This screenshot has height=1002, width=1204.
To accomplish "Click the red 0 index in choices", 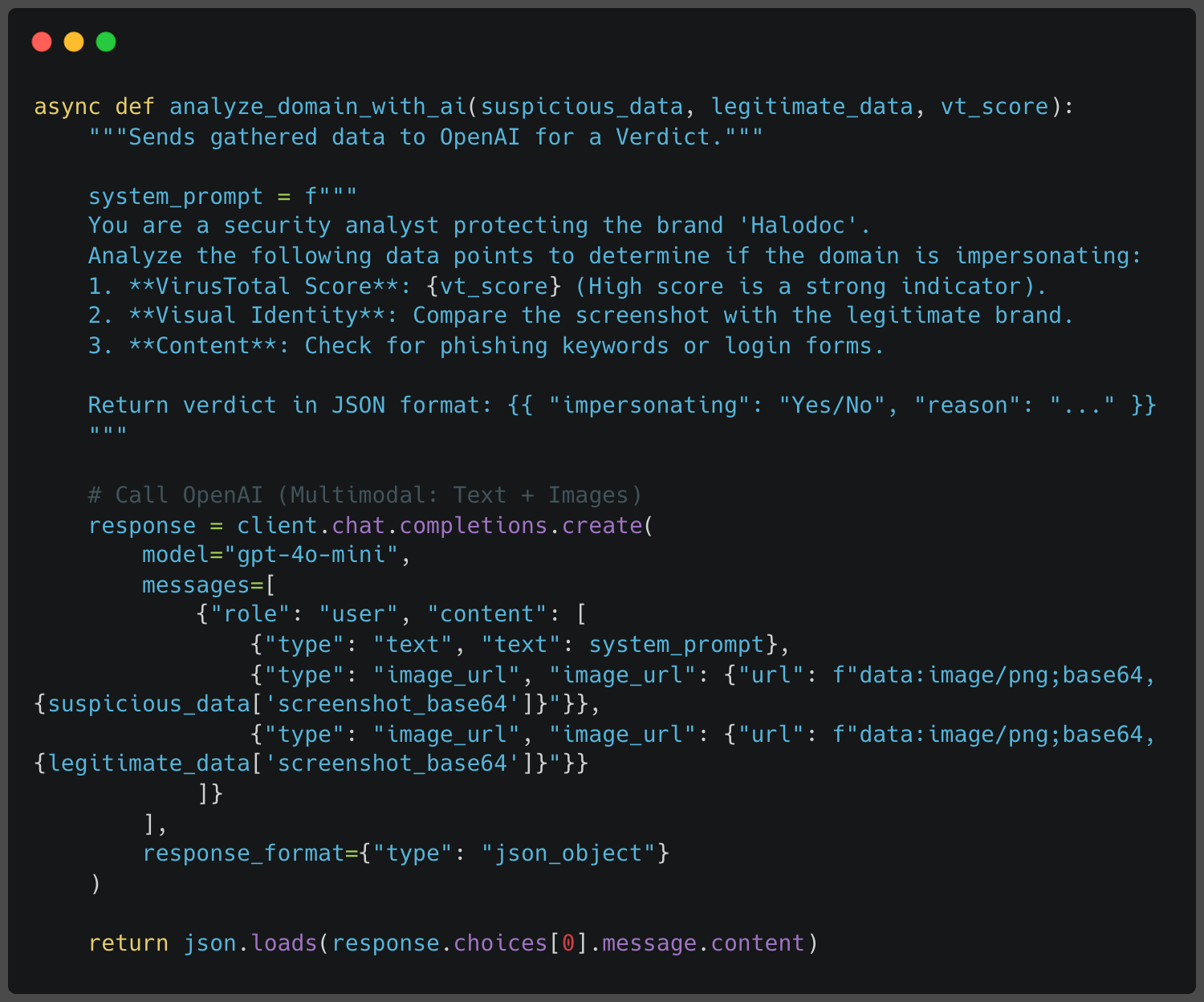I will 568,943.
